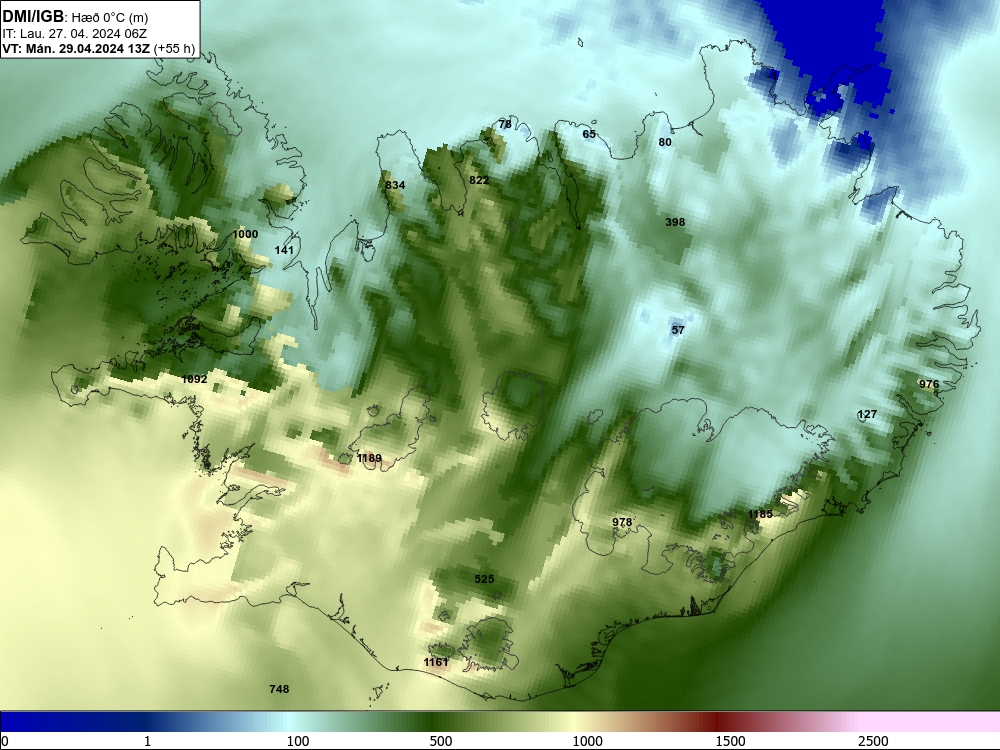Click the map value 1161
Viewport: 1000px width, 750px height.
click(436, 662)
